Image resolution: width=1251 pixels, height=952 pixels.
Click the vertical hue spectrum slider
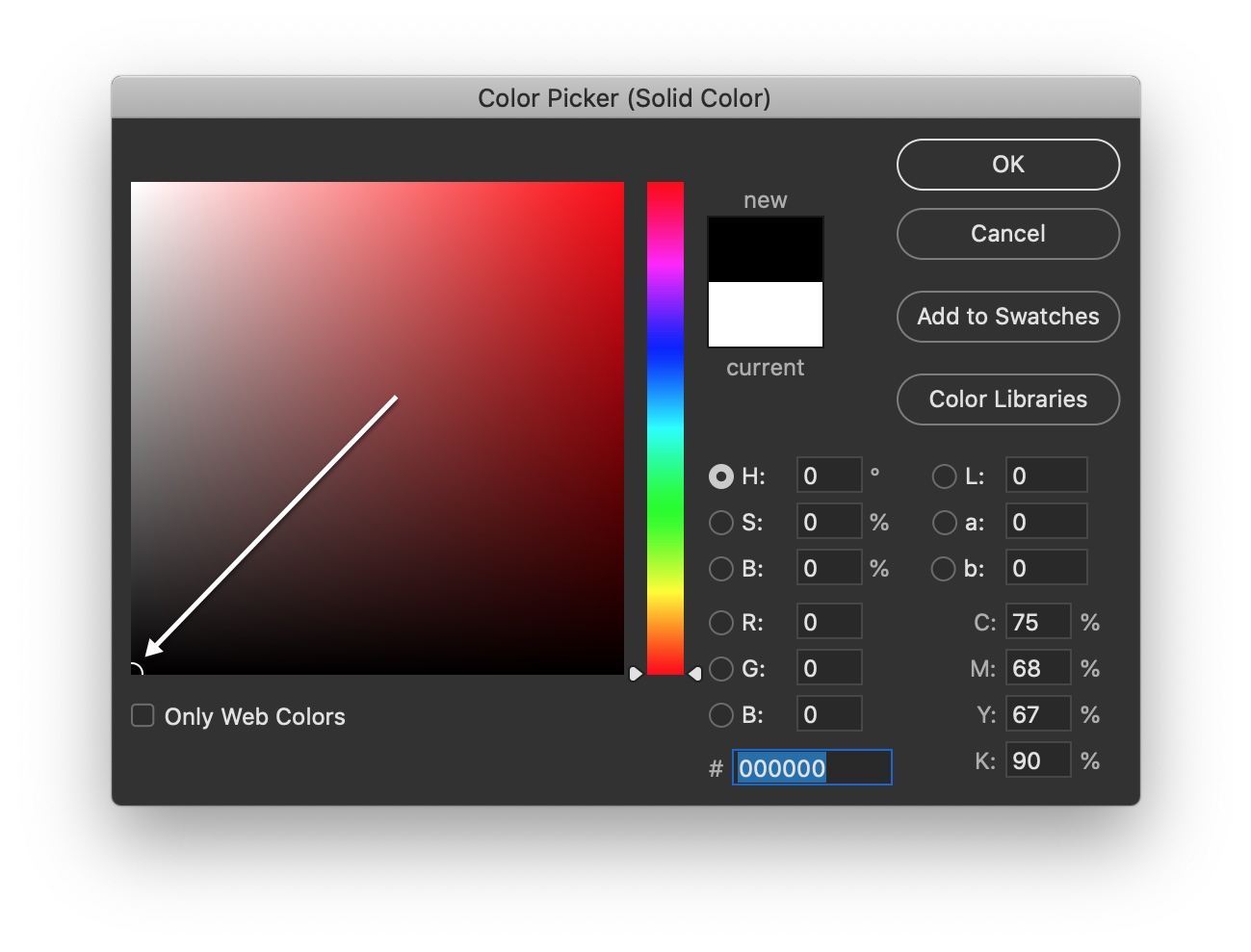(x=665, y=427)
